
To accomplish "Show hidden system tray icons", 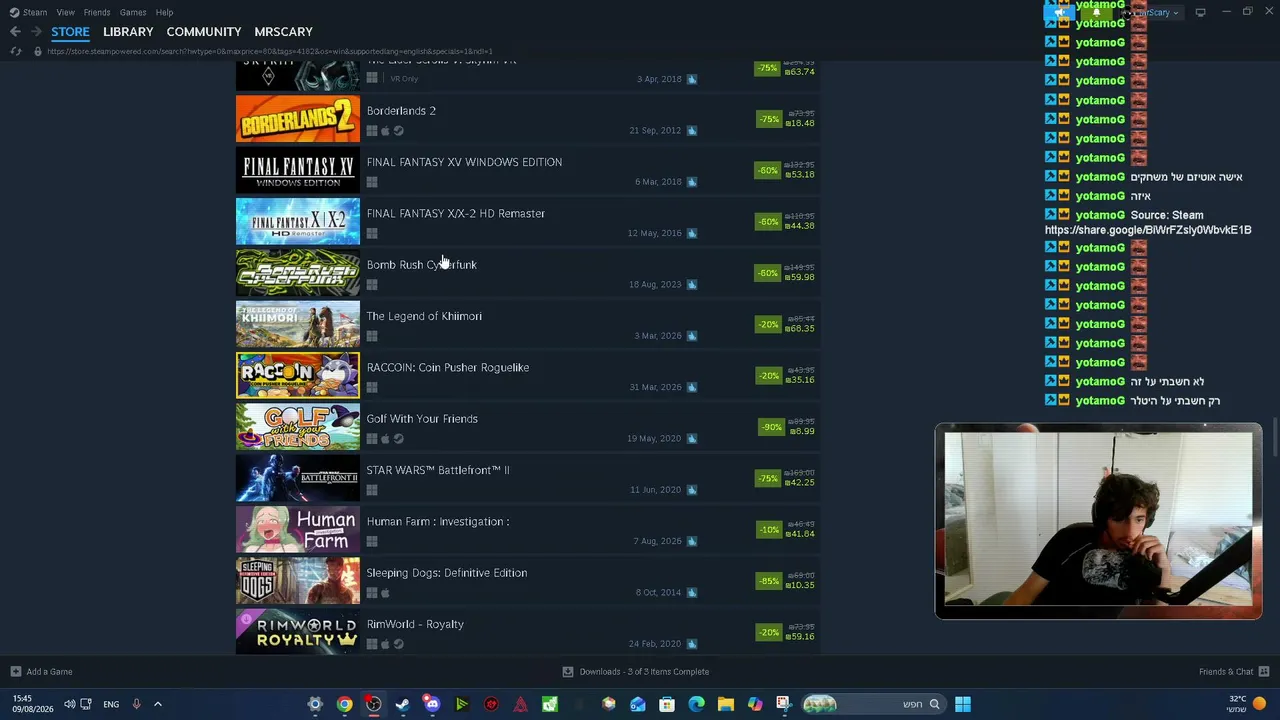I will pyautogui.click(x=157, y=704).
